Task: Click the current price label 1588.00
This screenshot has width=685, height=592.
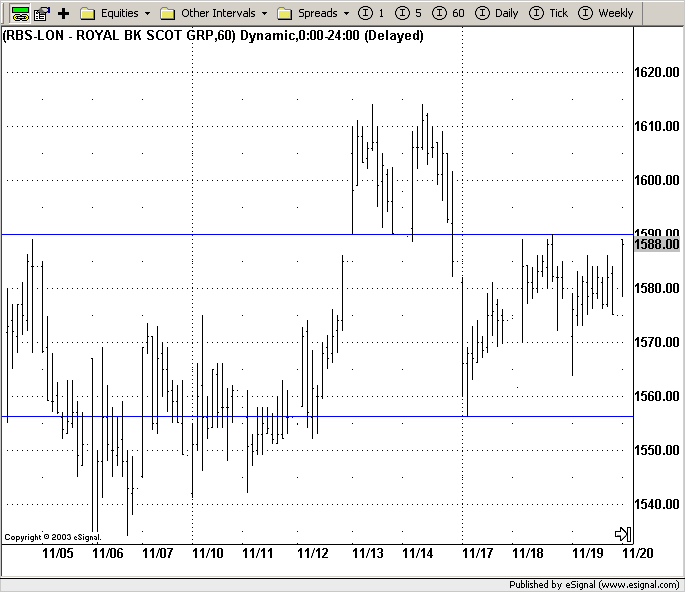Action: click(657, 244)
